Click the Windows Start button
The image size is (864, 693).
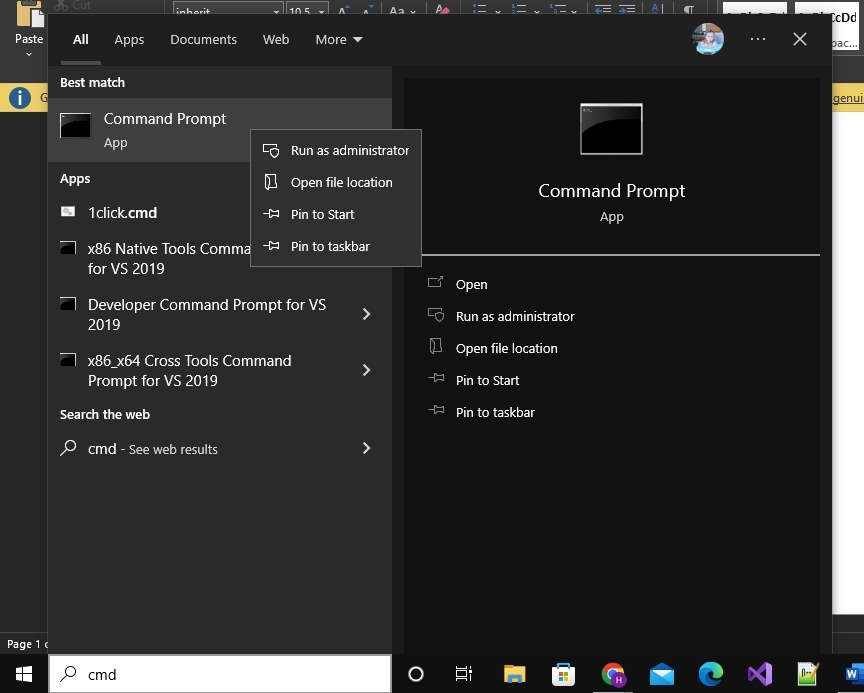coord(23,674)
